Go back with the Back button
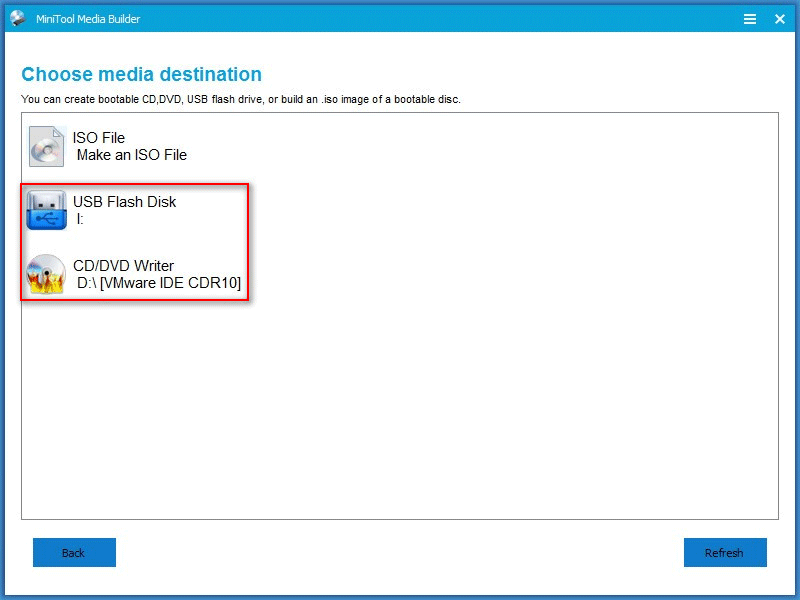Viewport: 800px width, 600px height. pos(74,553)
